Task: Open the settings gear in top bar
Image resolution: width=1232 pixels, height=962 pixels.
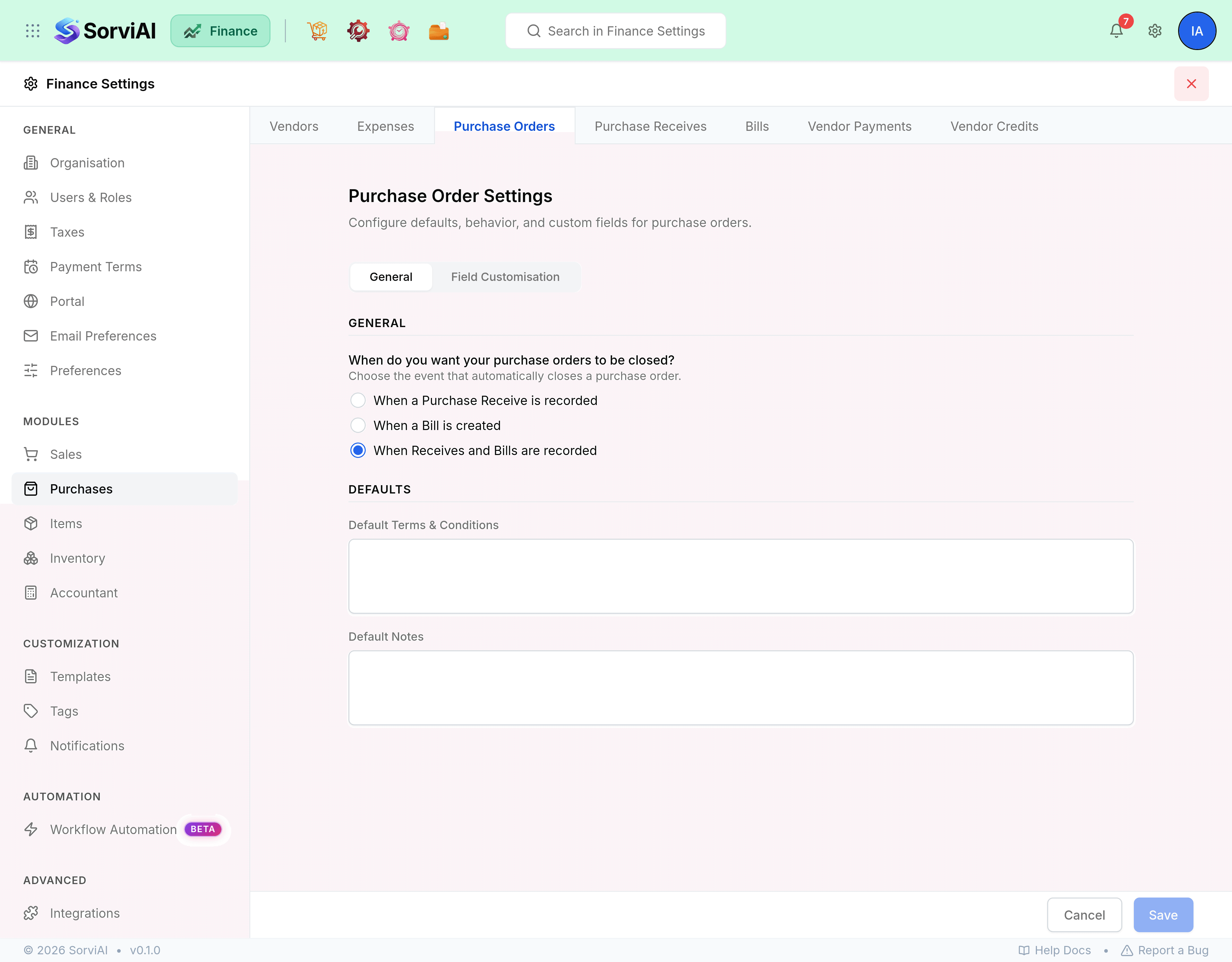Action: coord(1155,31)
